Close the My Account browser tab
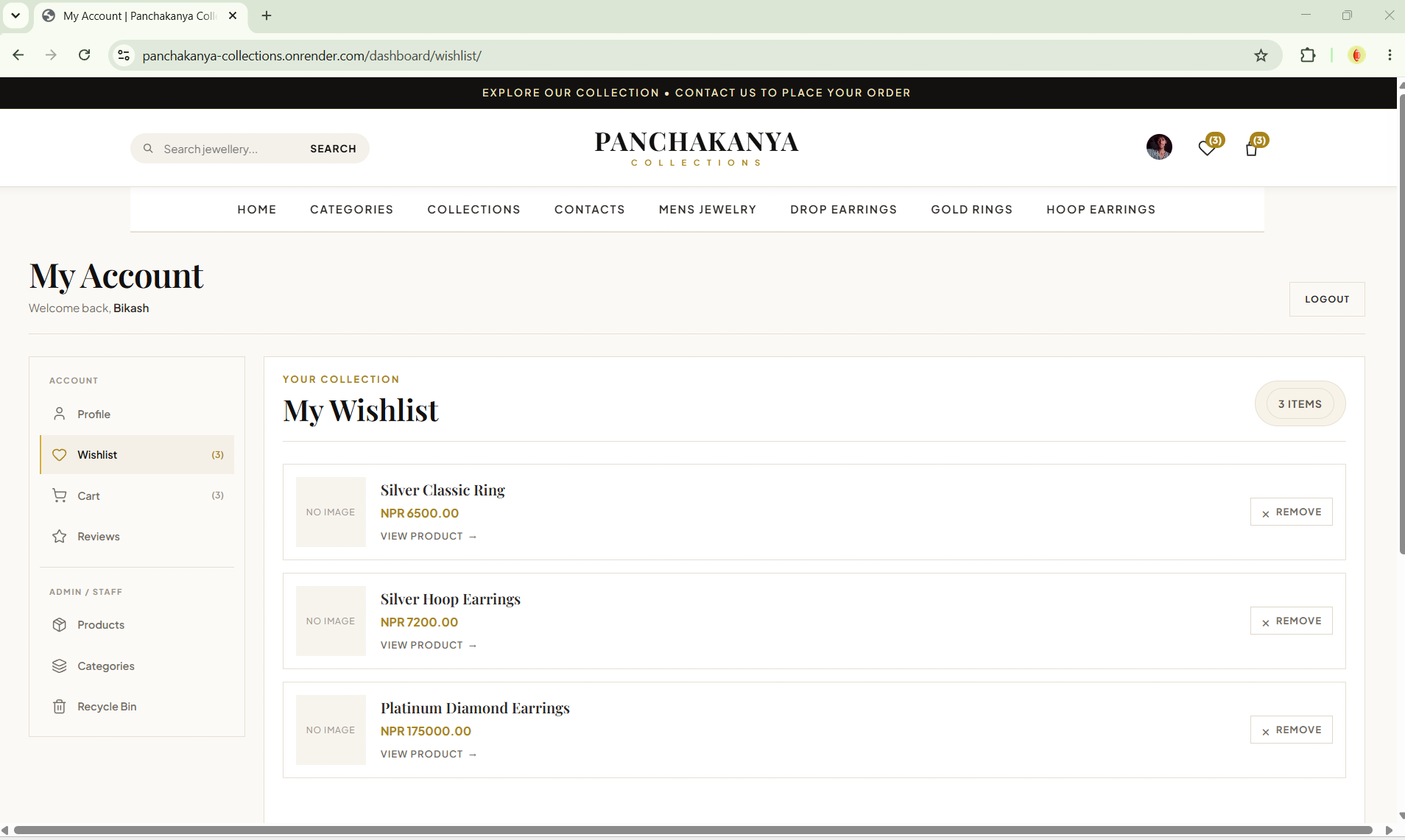The height and width of the screenshot is (840, 1405). click(x=233, y=15)
